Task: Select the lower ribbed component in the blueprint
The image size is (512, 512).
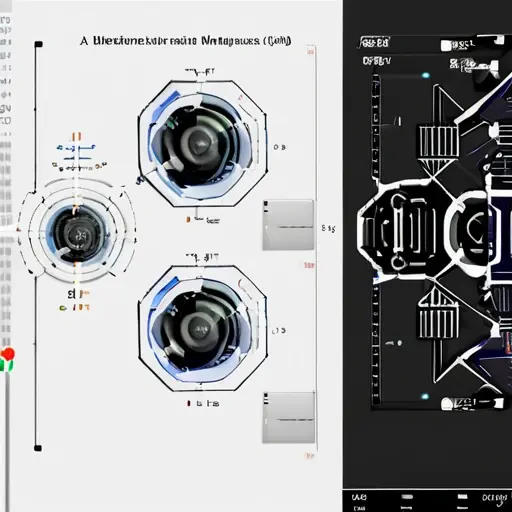Action: tap(438, 323)
